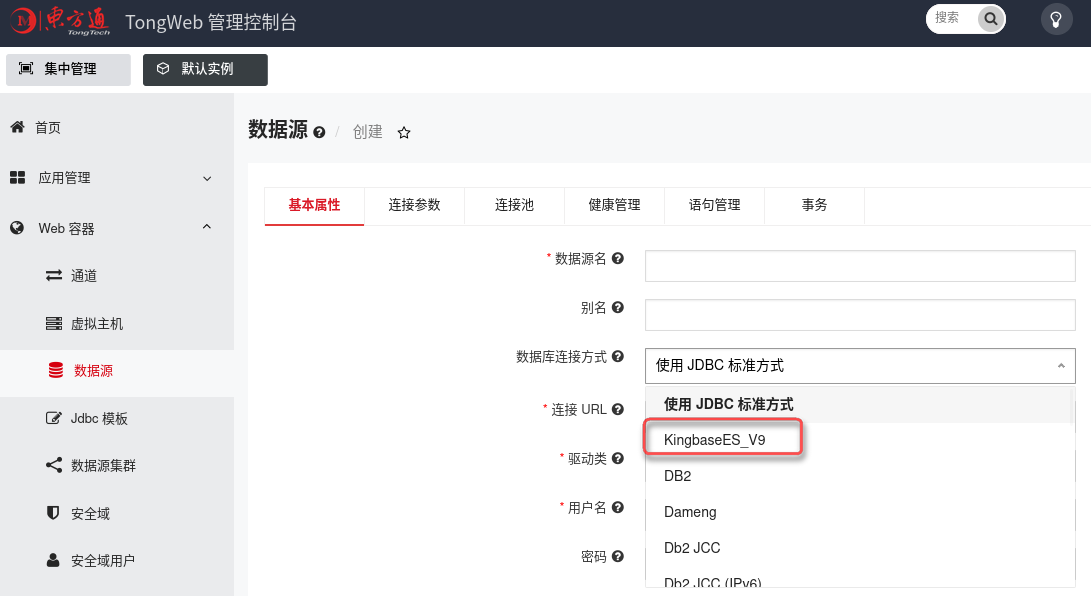Click the 集中管理 button
The image size is (1091, 596).
point(68,70)
